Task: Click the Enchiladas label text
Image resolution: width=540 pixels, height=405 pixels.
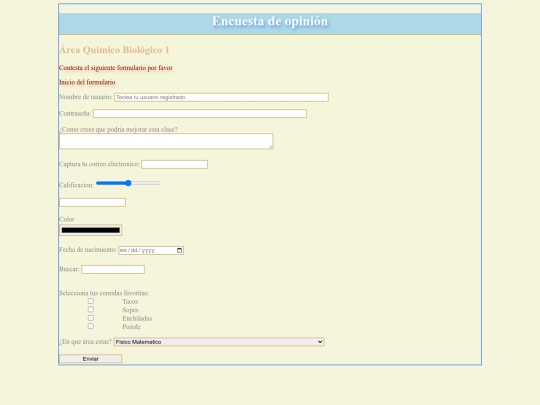Action: pyautogui.click(x=137, y=318)
